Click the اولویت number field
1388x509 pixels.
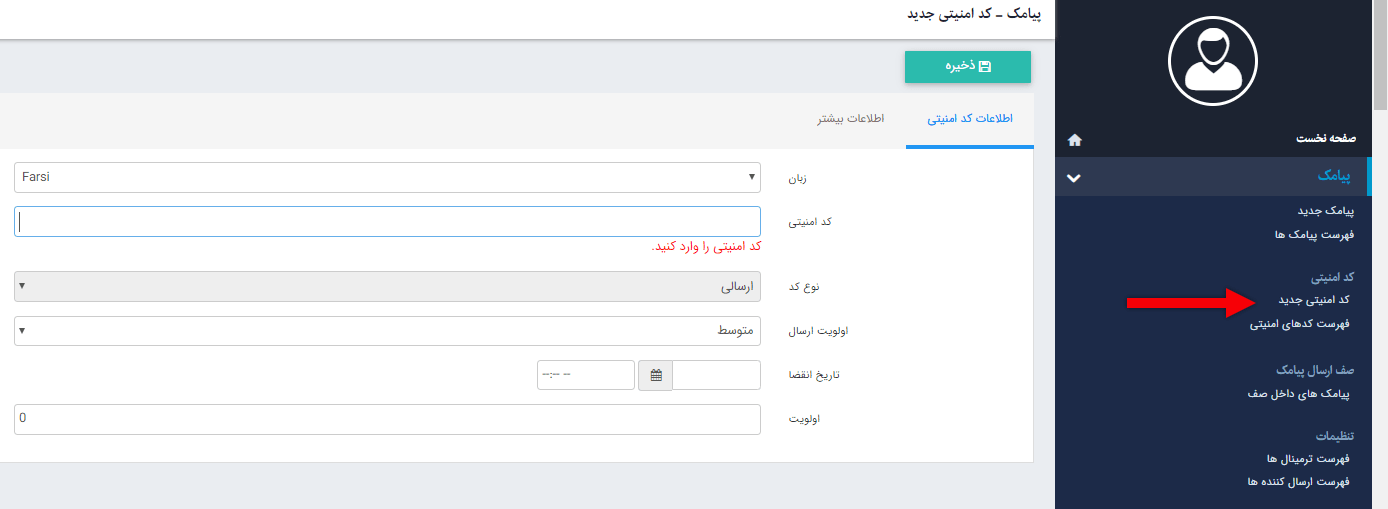pyautogui.click(x=387, y=419)
